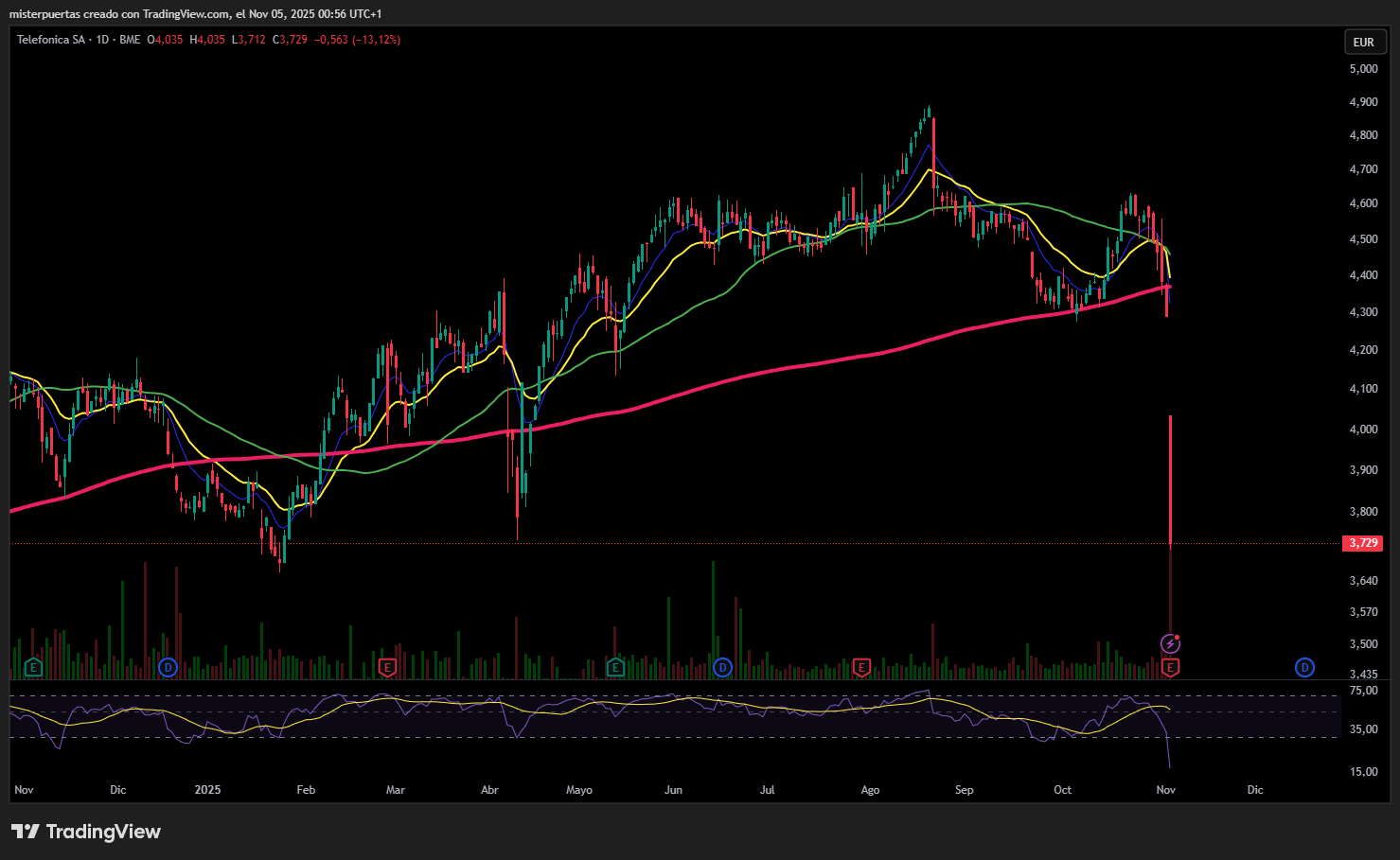Click the Telefonica SA symbol title
Viewport: 1400px width, 860px height.
pos(51,40)
